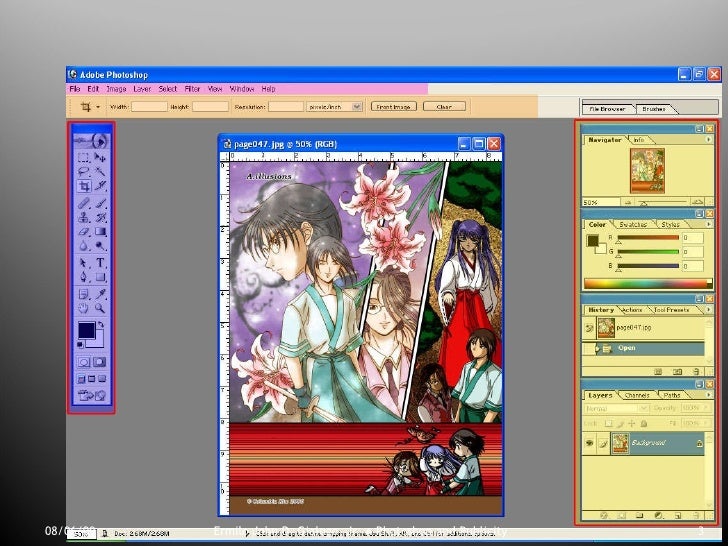Select the History Brush tool
This screenshot has height=546, width=728.
pyautogui.click(x=100, y=217)
